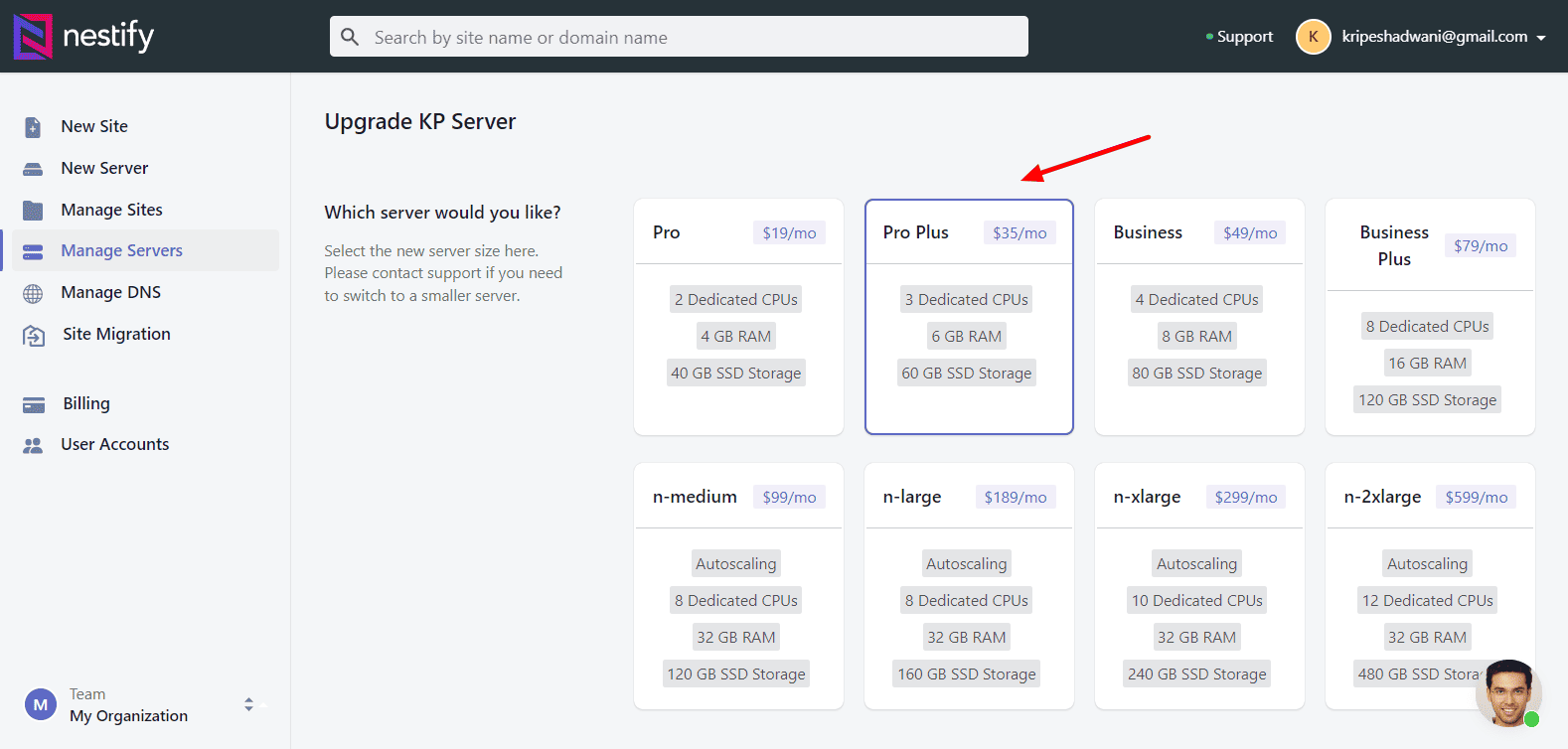Click the Billing card icon
The image size is (1568, 749).
point(34,404)
